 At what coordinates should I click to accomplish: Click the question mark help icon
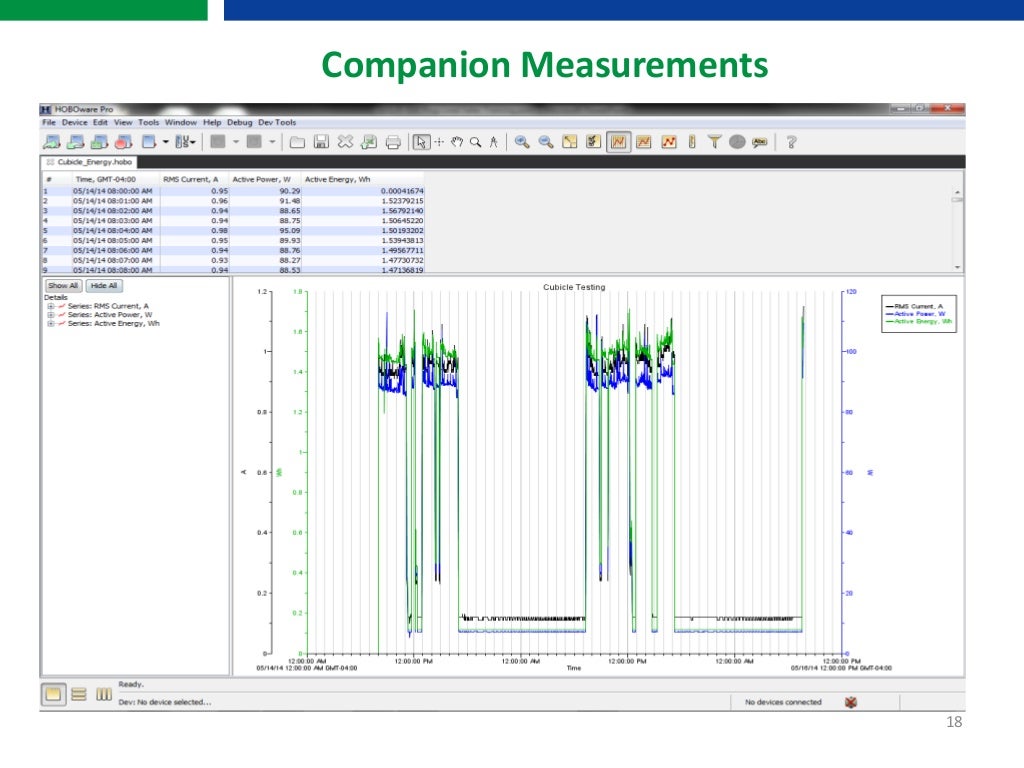coord(790,142)
